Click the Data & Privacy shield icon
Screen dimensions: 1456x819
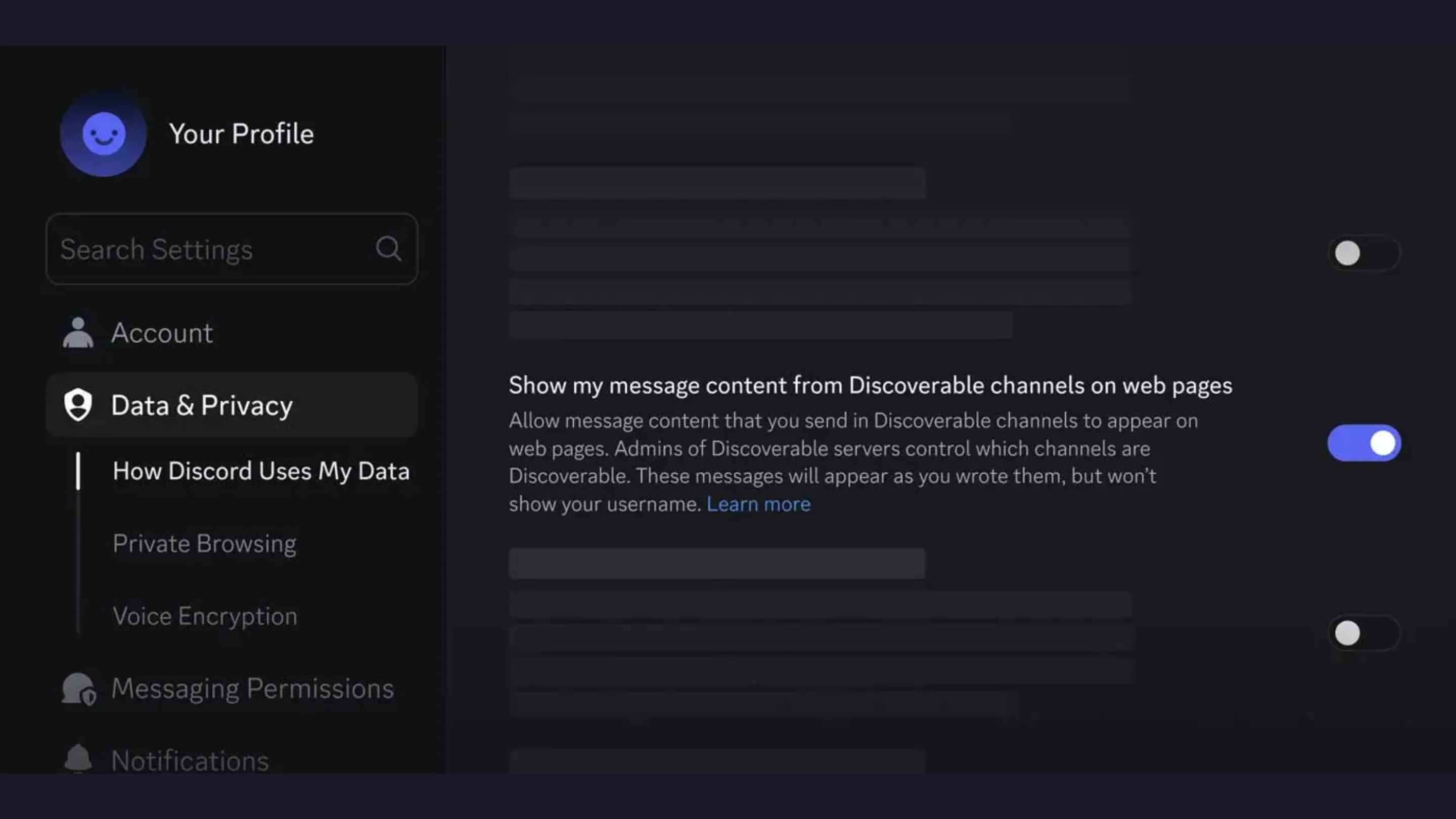78,404
